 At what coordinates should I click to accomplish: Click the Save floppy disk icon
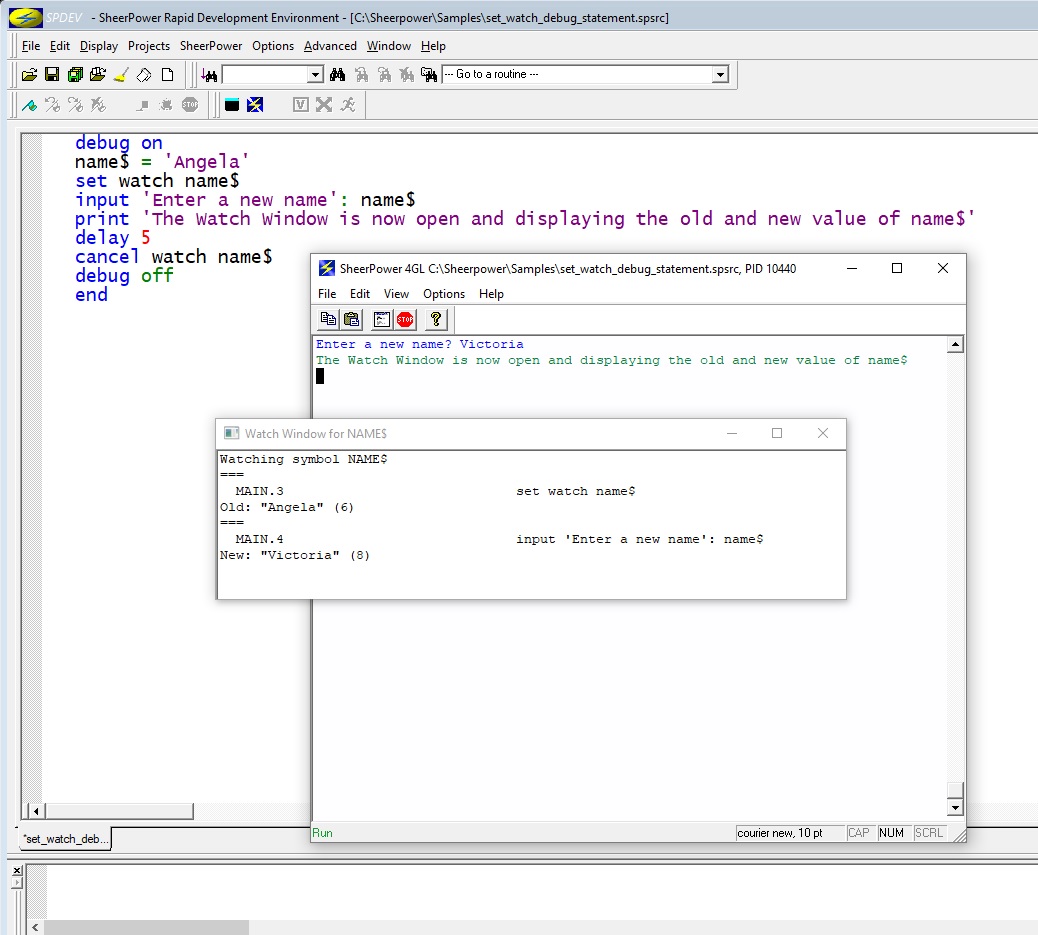52,75
